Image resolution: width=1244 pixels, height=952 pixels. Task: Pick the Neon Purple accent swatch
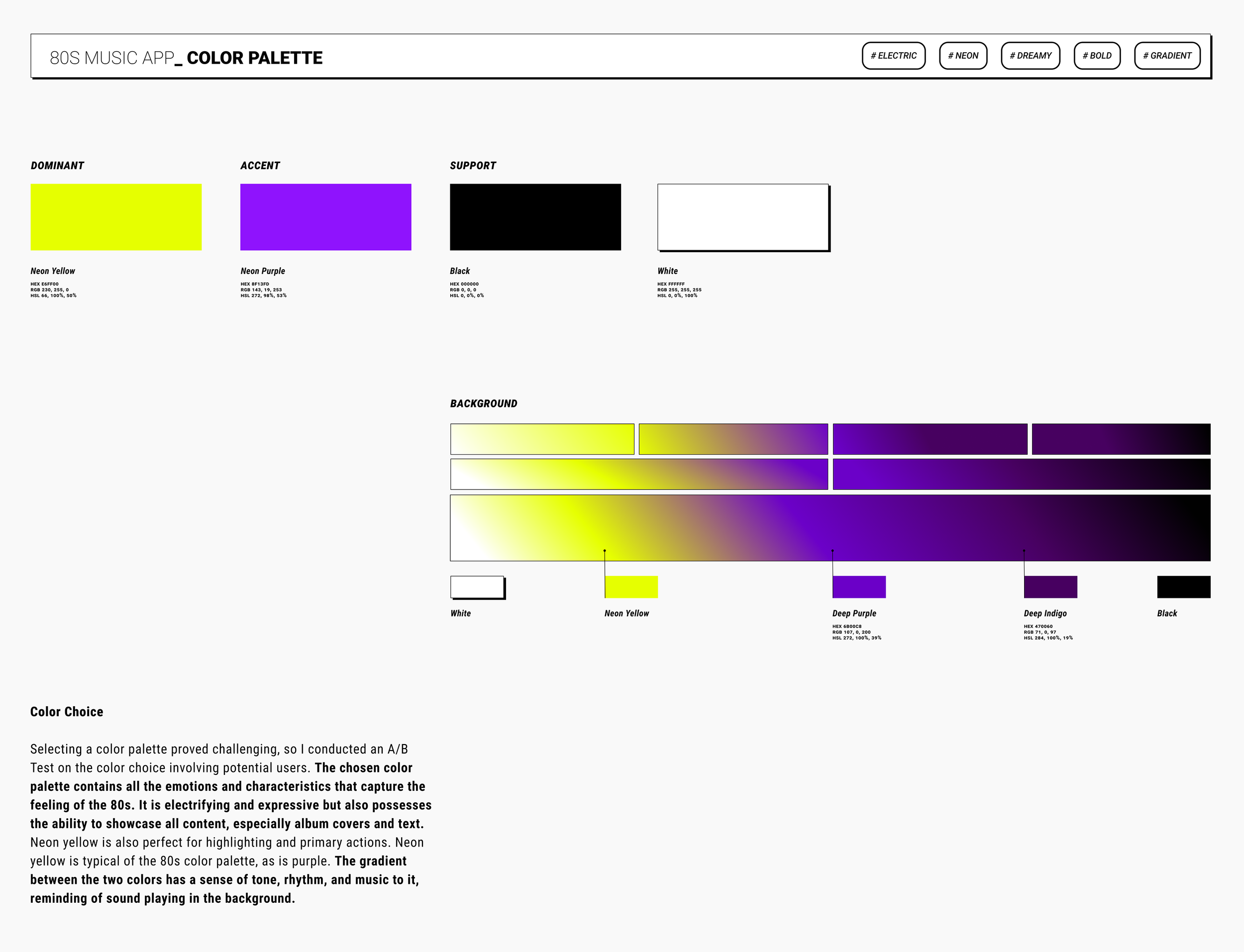point(325,216)
